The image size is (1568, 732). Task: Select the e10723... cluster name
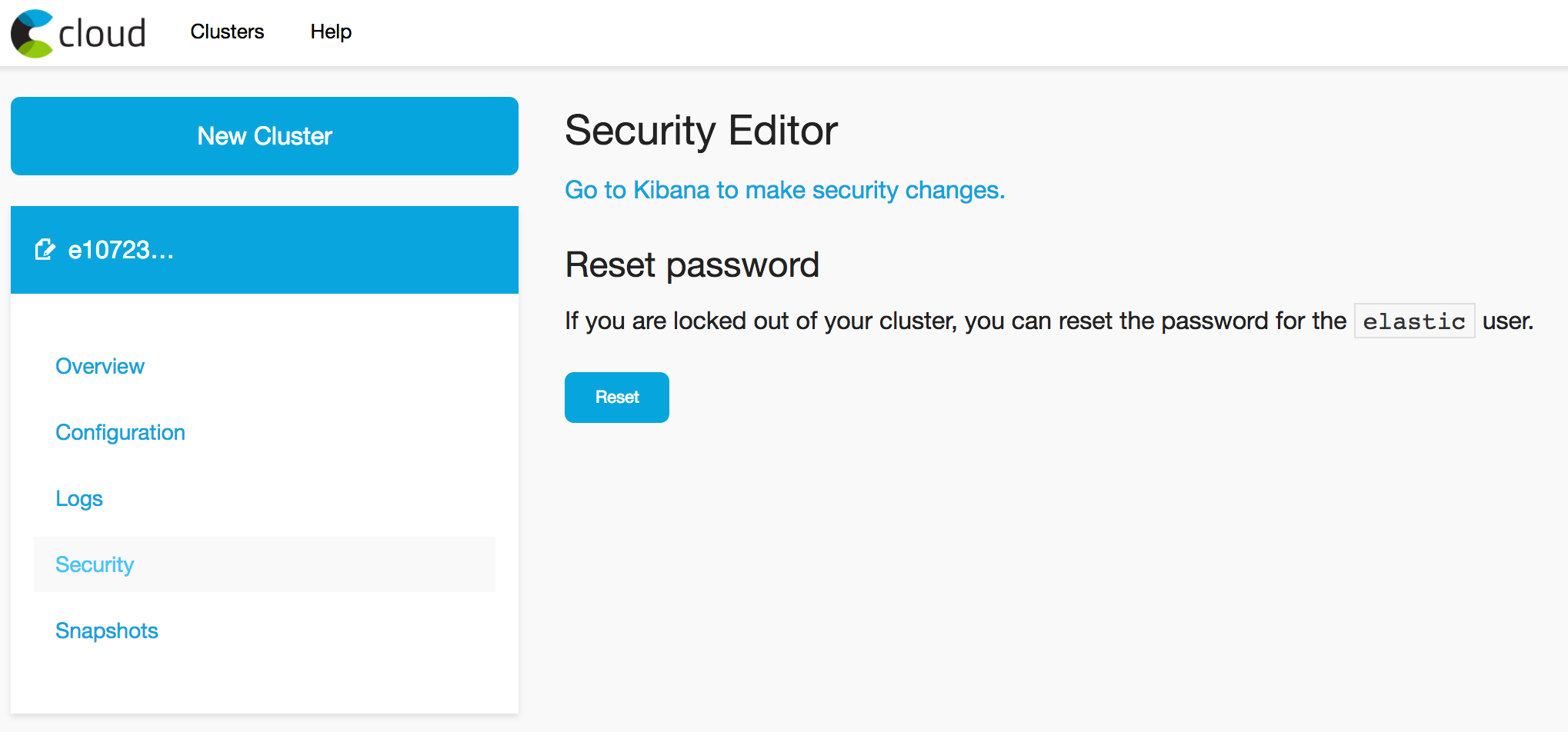pos(121,250)
